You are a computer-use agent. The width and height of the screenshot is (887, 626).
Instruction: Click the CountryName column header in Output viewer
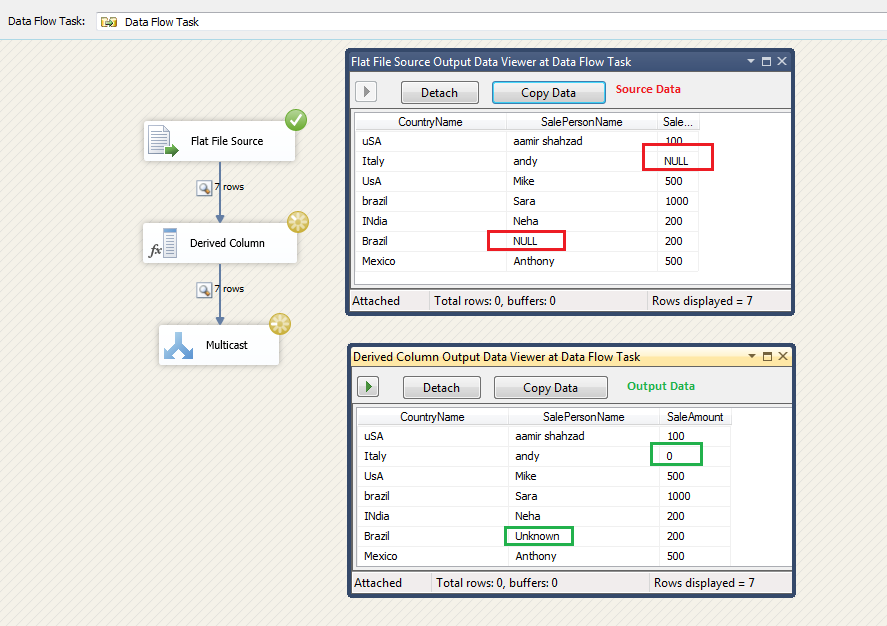(x=430, y=416)
